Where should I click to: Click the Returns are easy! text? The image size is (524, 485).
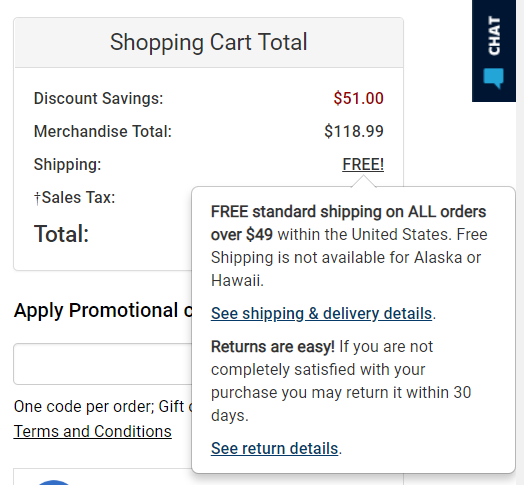pos(273,347)
